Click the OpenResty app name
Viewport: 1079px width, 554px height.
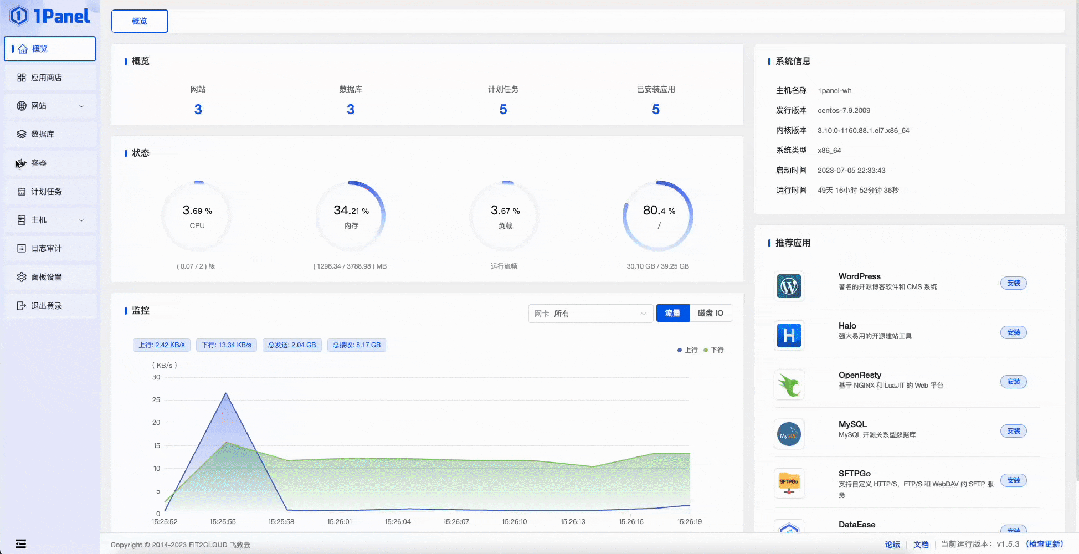click(859, 375)
